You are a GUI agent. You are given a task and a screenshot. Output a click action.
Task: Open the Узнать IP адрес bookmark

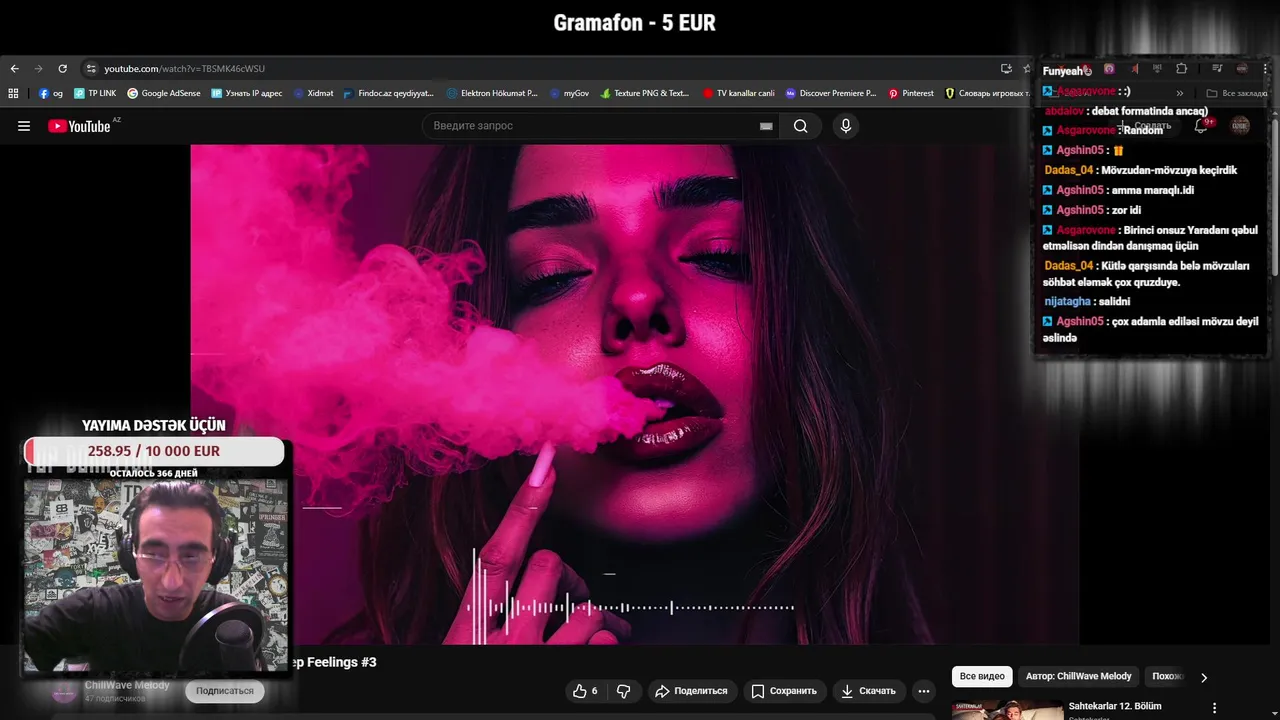(x=247, y=93)
